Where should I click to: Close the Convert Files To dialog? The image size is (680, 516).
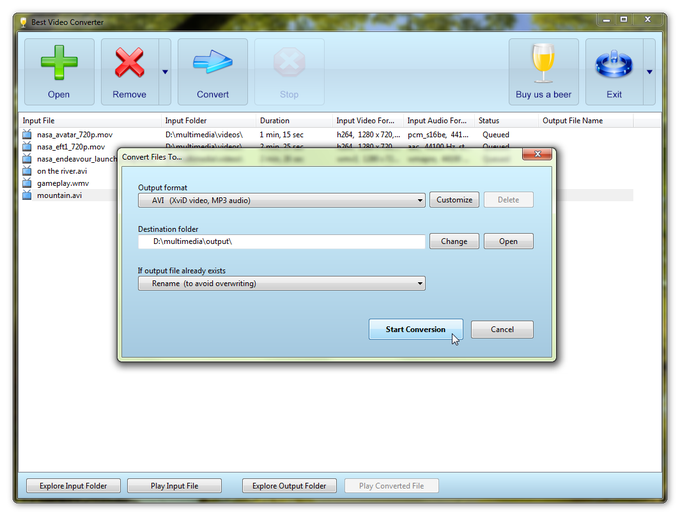pos(537,154)
